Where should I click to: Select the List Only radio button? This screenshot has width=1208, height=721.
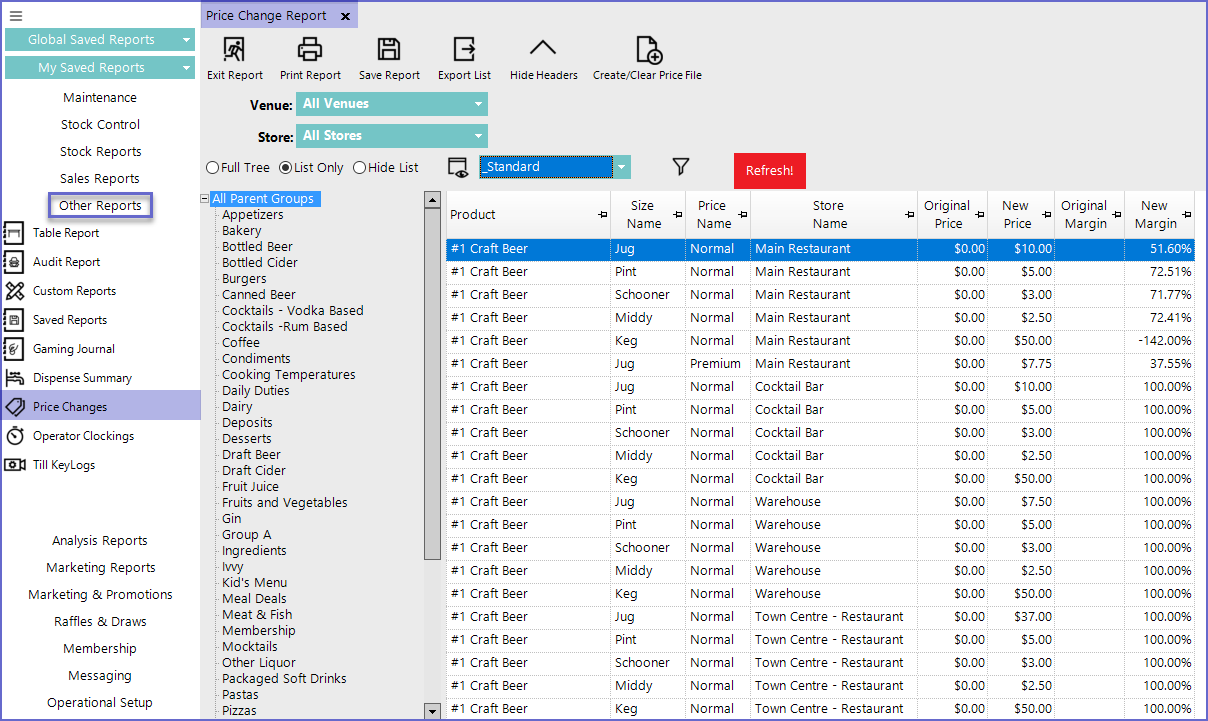pos(285,168)
